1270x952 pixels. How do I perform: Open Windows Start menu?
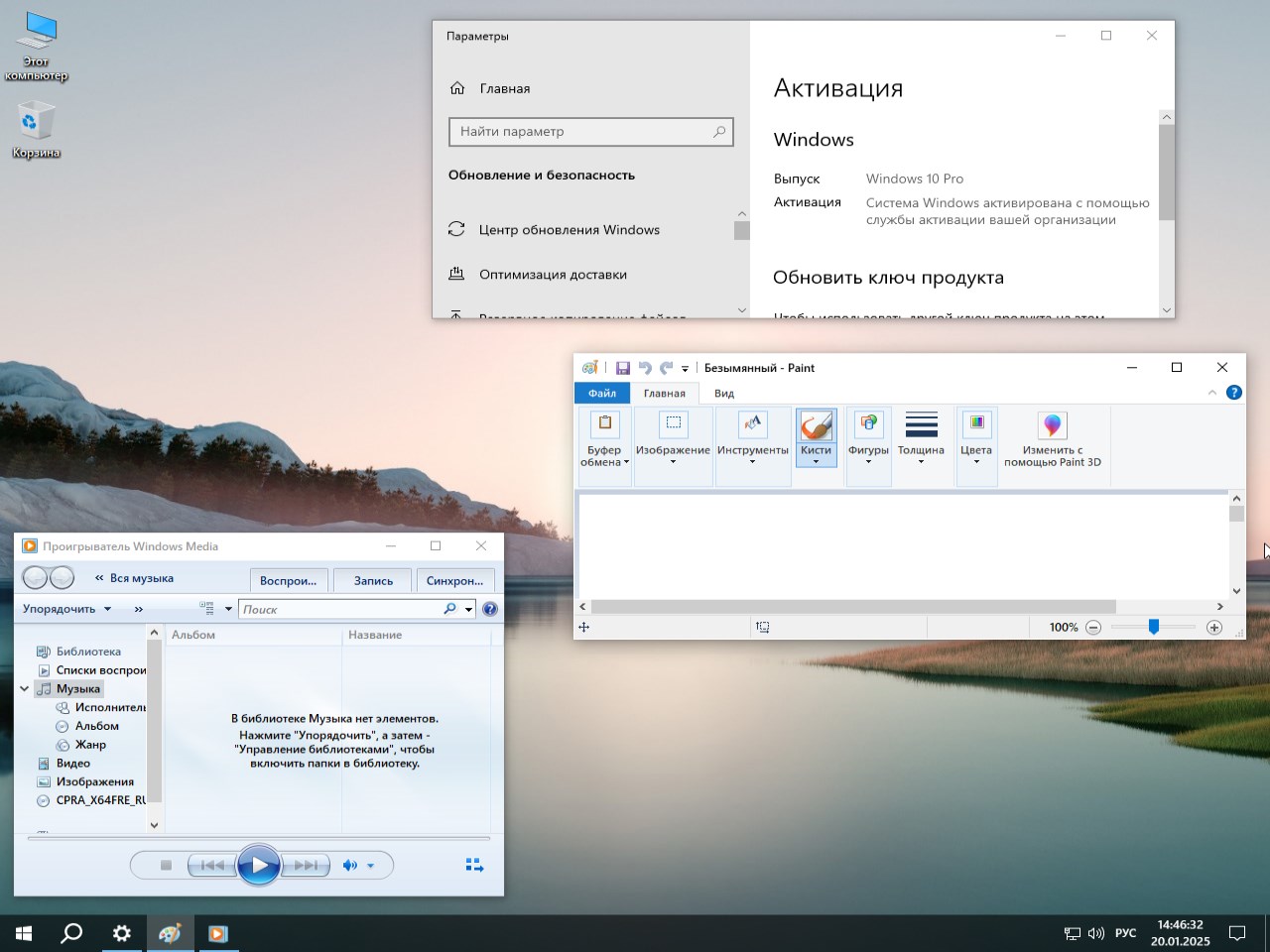point(24,933)
